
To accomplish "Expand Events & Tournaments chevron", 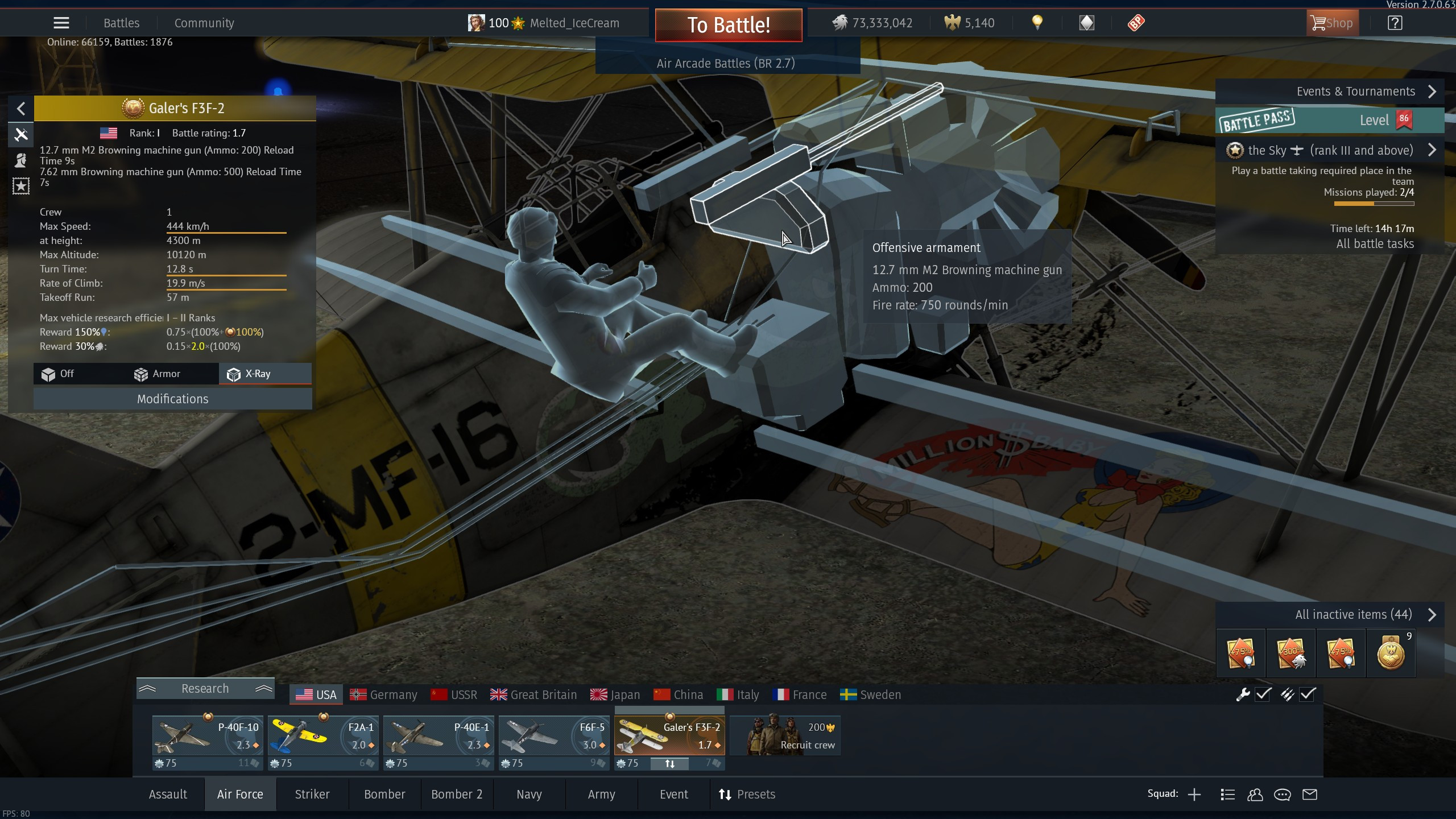I will [x=1432, y=92].
